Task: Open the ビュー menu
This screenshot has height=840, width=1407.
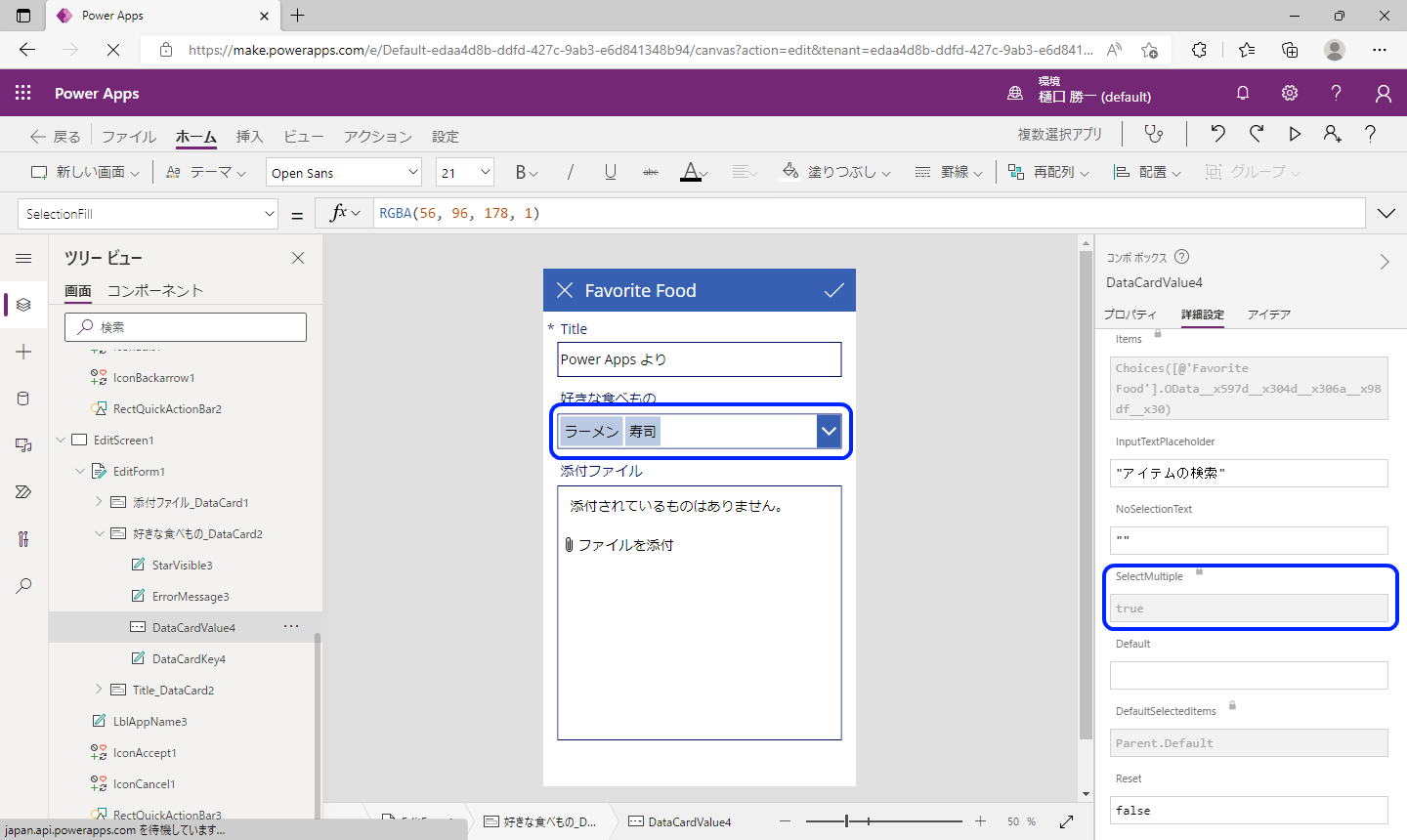Action: (303, 137)
